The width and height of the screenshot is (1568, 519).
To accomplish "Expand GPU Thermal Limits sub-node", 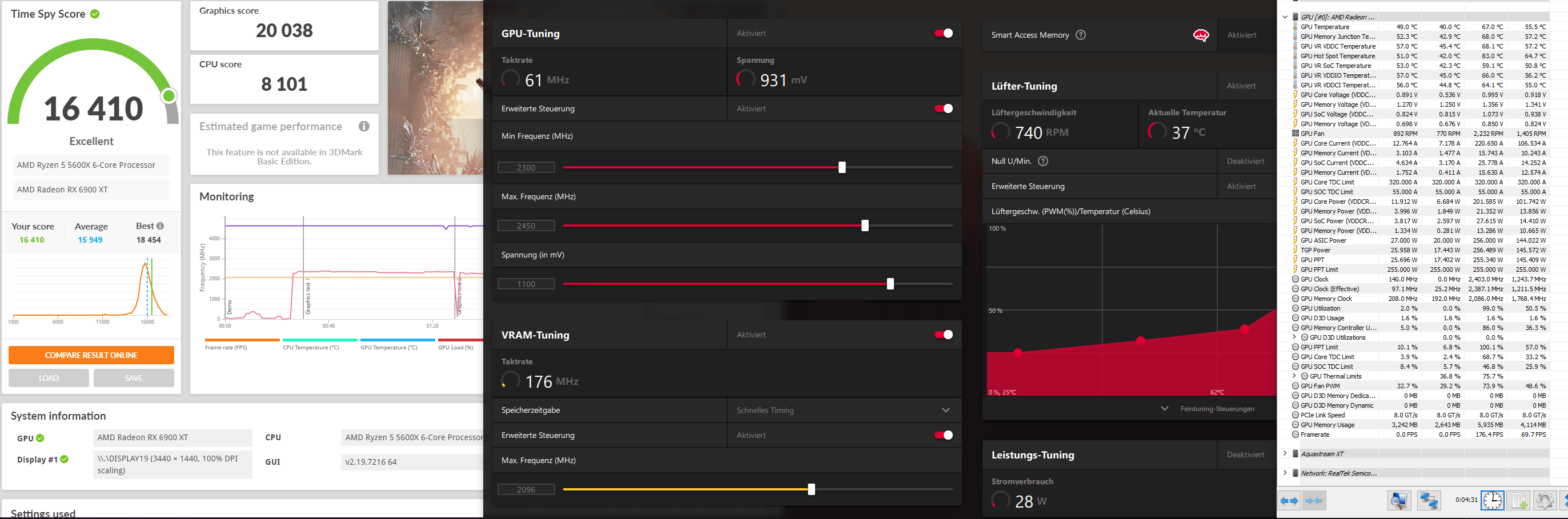I will (x=1295, y=377).
